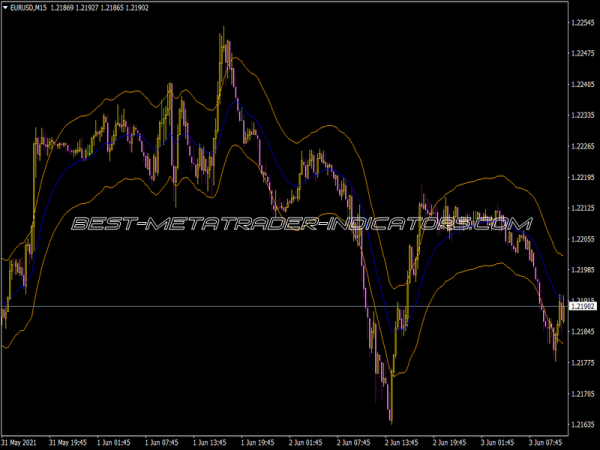Click the triangle arrow beside EURUSD,M15

coord(6,8)
